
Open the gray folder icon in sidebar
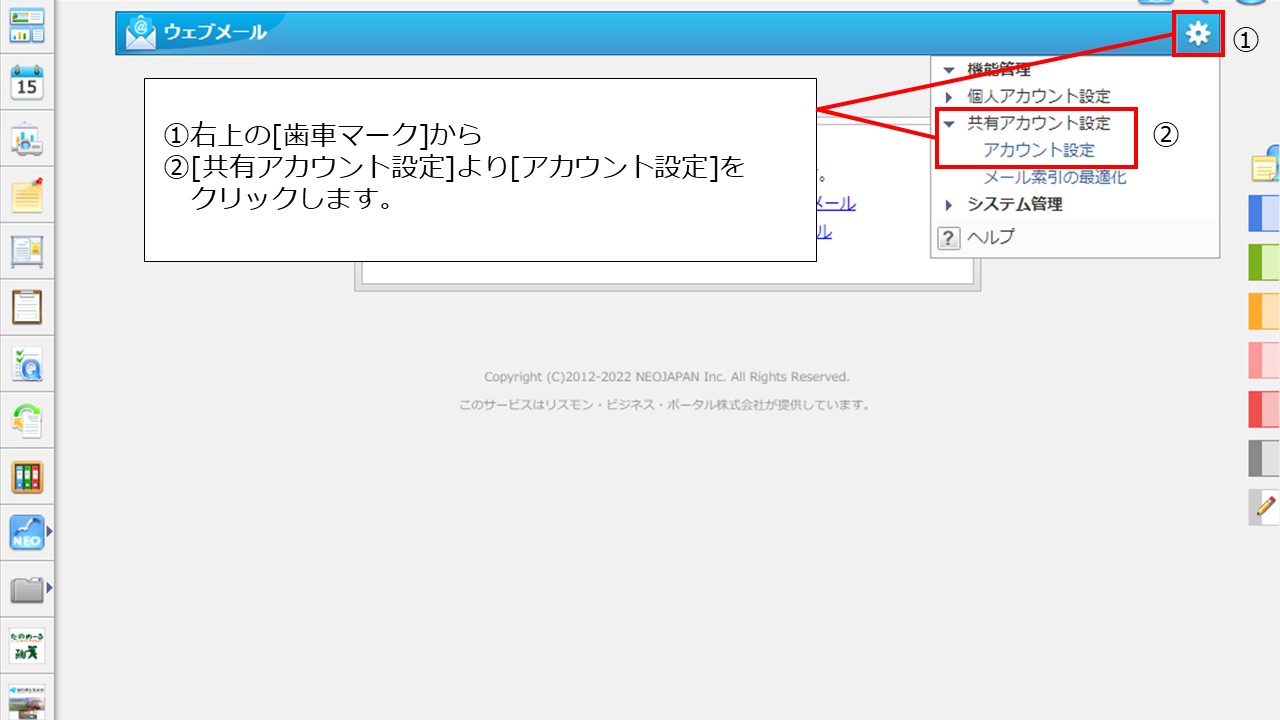[x=27, y=589]
